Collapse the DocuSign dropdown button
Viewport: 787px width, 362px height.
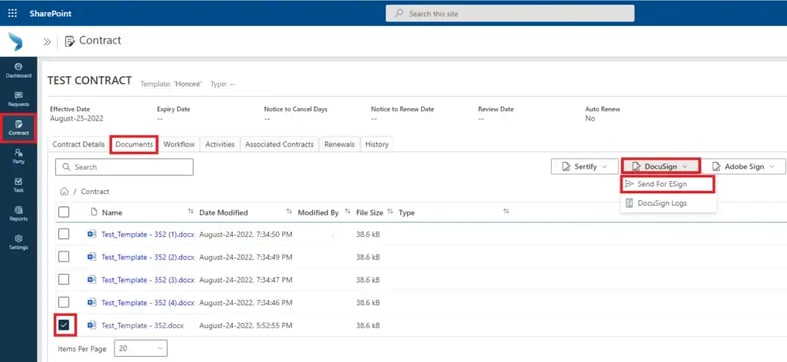click(661, 166)
